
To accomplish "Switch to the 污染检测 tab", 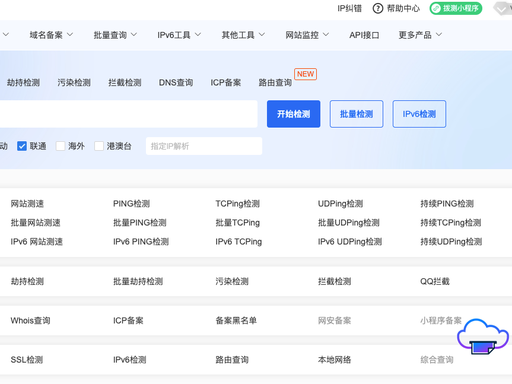I will [74, 83].
